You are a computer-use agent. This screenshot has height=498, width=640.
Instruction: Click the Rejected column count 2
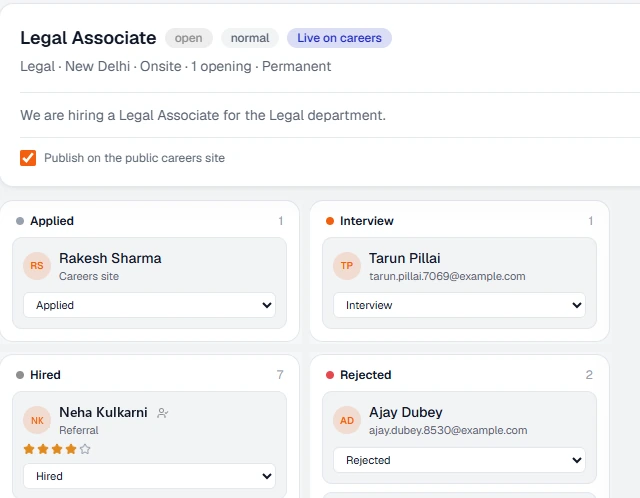point(589,375)
